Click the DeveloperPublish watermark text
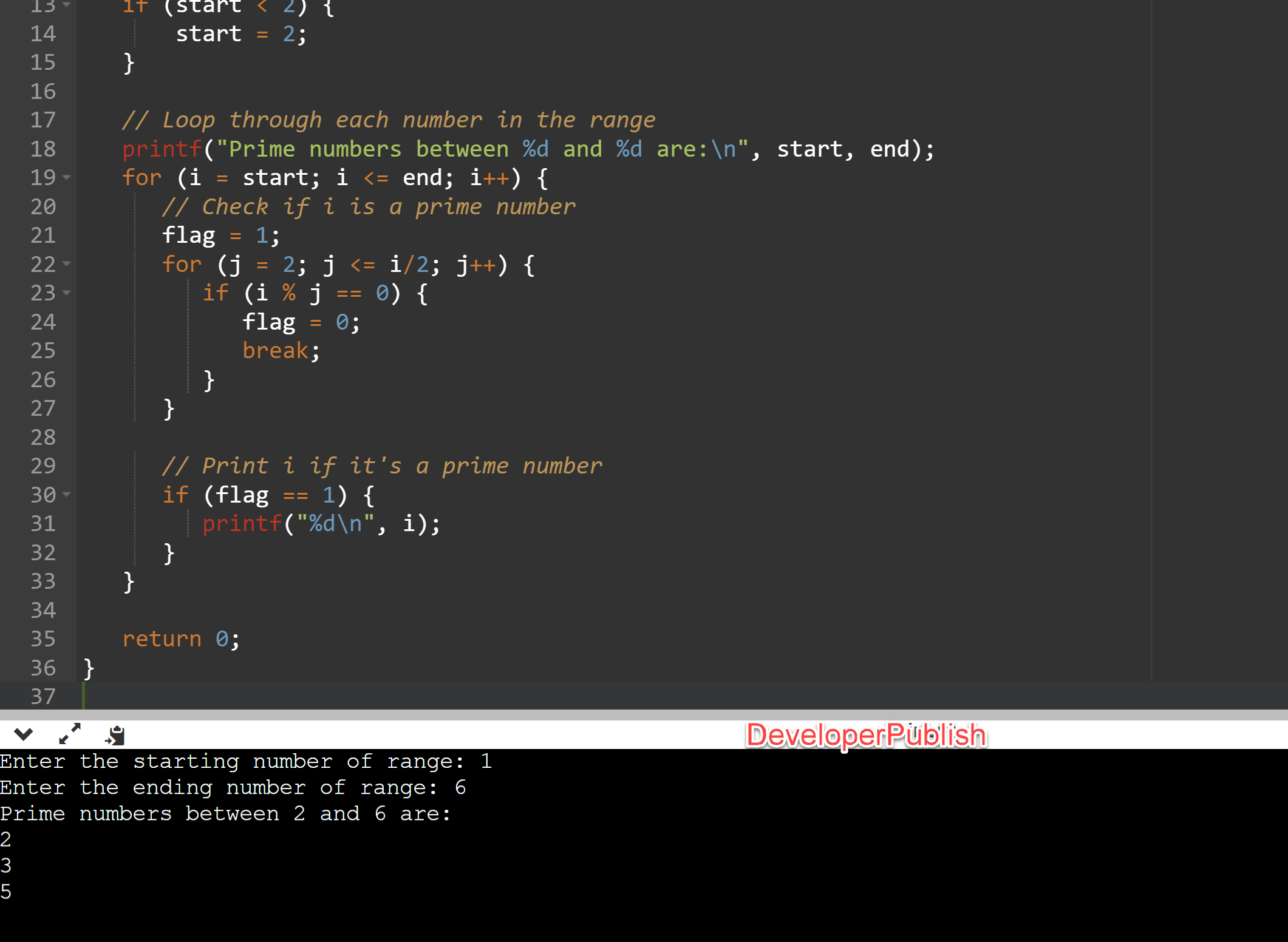 pyautogui.click(x=865, y=735)
